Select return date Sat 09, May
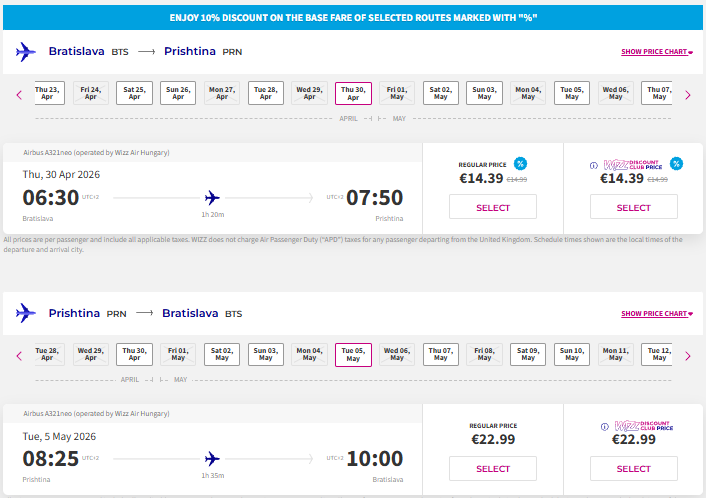Screen dimensions: 706x498 point(528,354)
